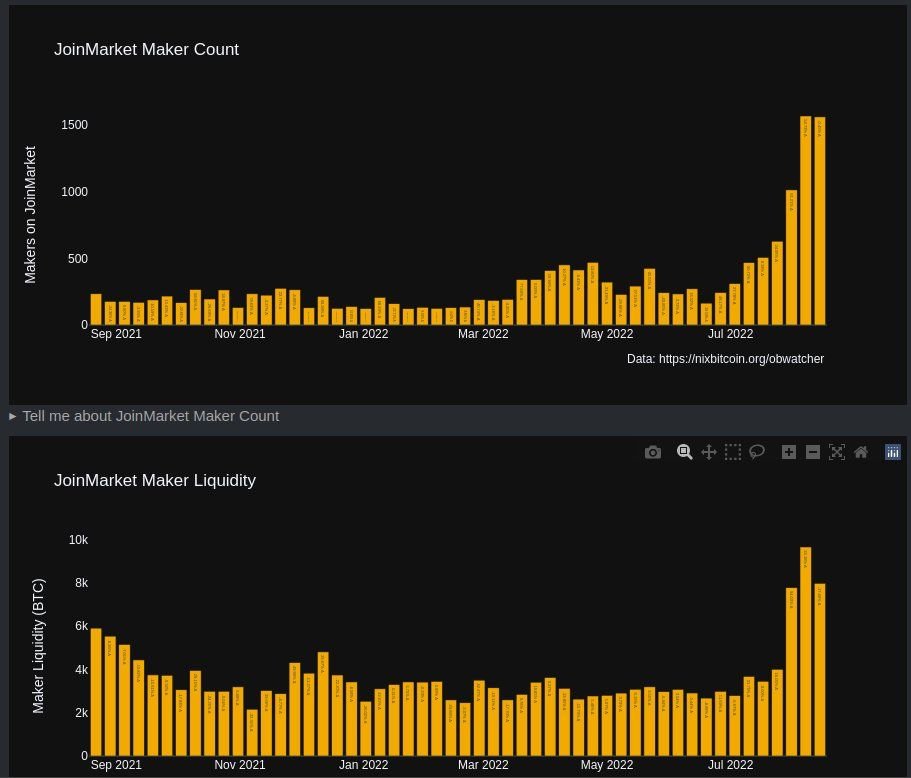Download Maker Liquidity plot as PNG camera icon
The height and width of the screenshot is (778, 911).
tap(653, 452)
